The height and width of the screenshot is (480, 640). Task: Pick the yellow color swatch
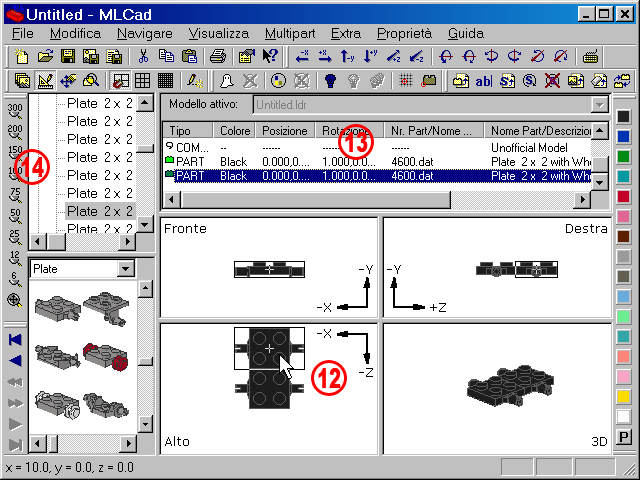[x=623, y=396]
